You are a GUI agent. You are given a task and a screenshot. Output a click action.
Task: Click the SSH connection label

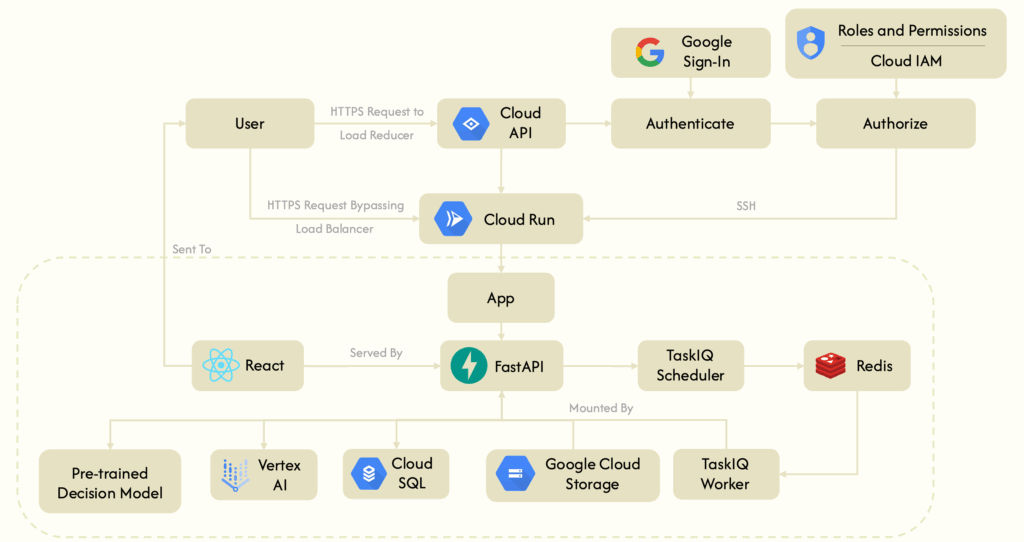pos(749,205)
